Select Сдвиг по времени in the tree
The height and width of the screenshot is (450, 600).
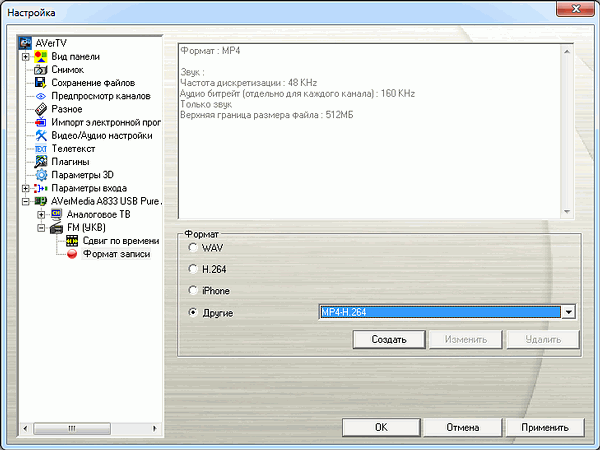coord(121,241)
